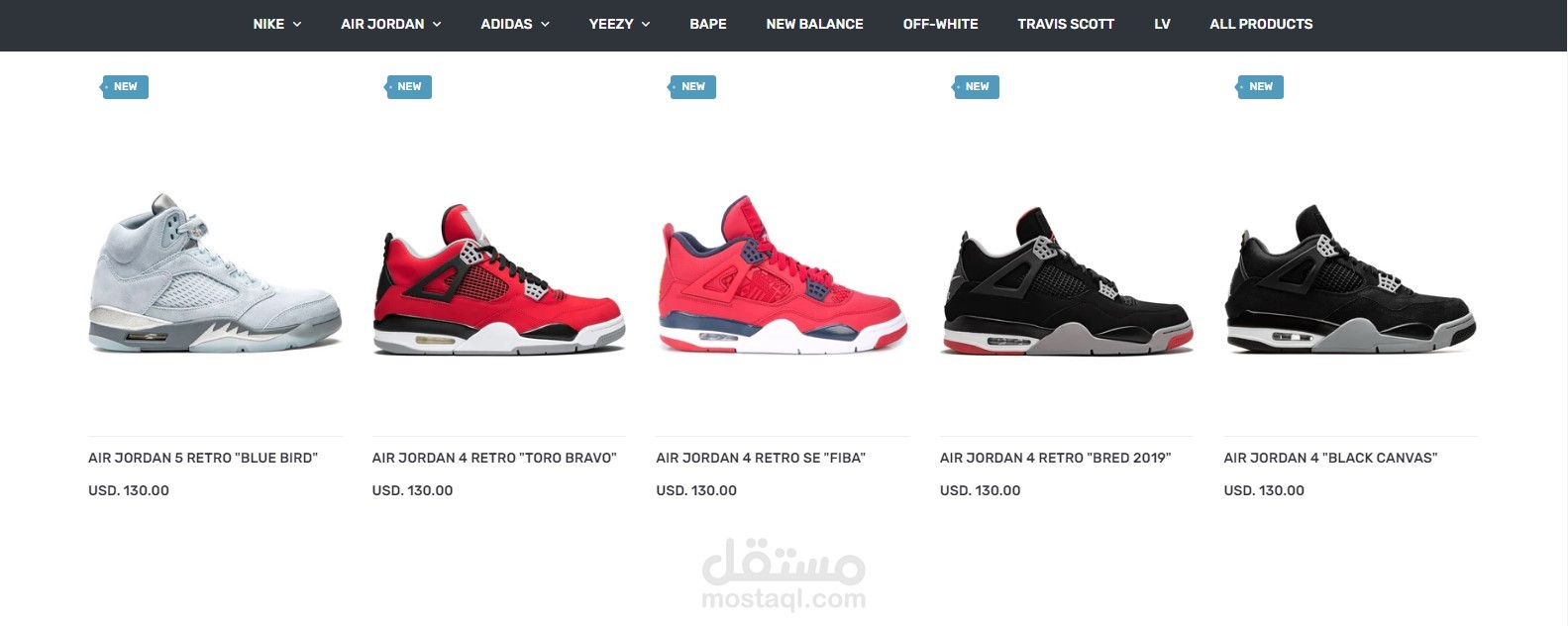Open the AIR JORDAN dropdown menu
Screen dimensions: 1568x626
[x=391, y=24]
